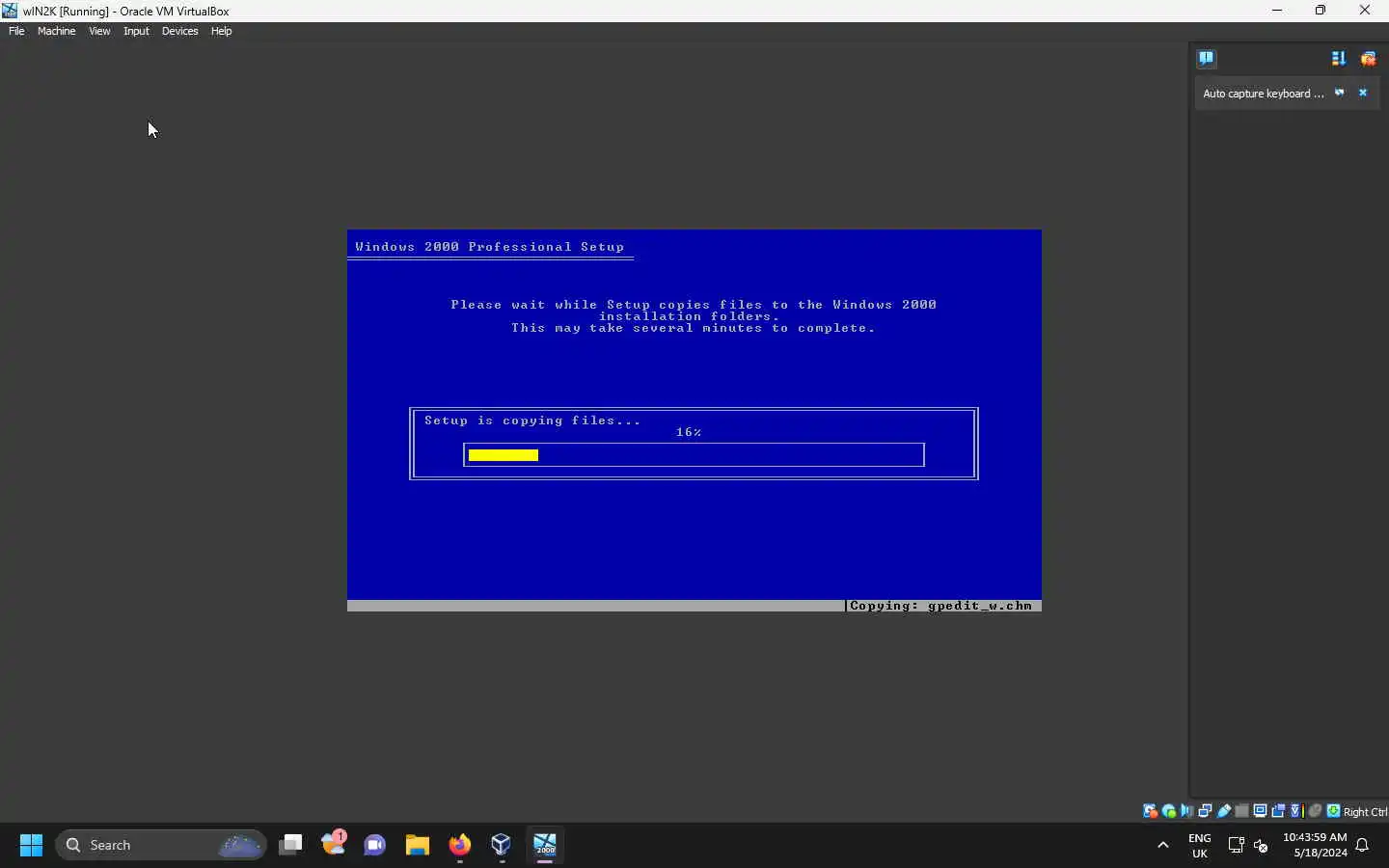1389x868 pixels.
Task: Open Task View from the taskbar
Action: point(290,845)
